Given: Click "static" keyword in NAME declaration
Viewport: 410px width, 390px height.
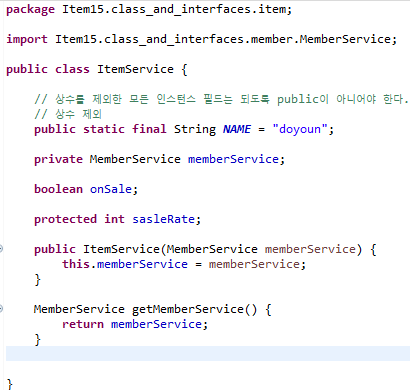Looking at the screenshot, I should [x=104, y=129].
